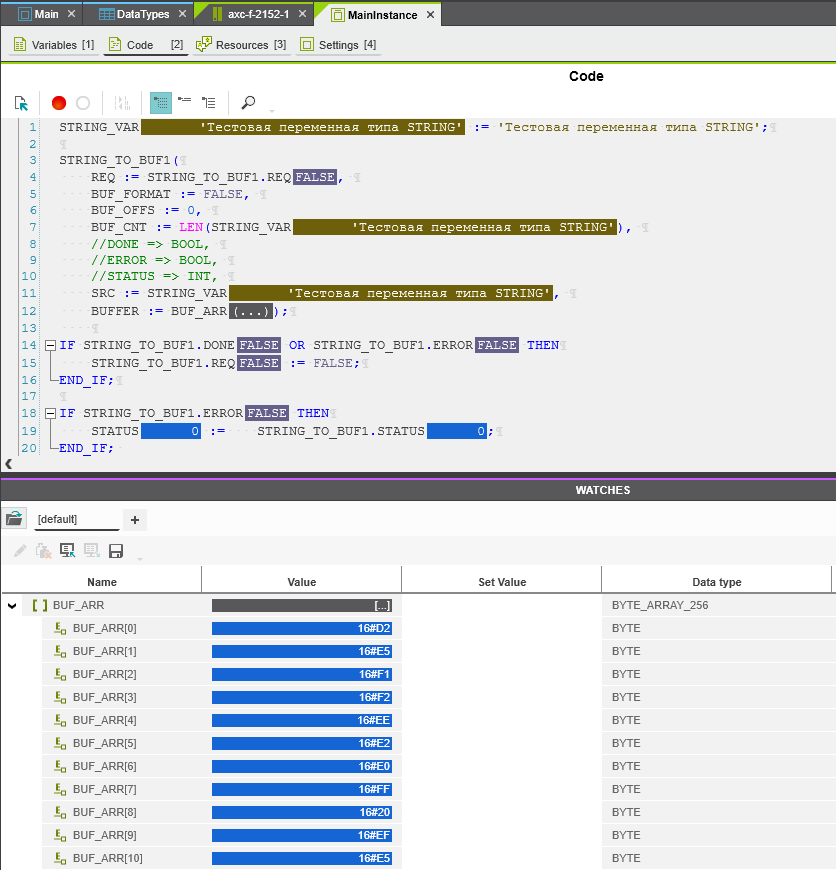Viewport: 836px width, 870px height.
Task: Open the Resources section
Action: tap(241, 45)
